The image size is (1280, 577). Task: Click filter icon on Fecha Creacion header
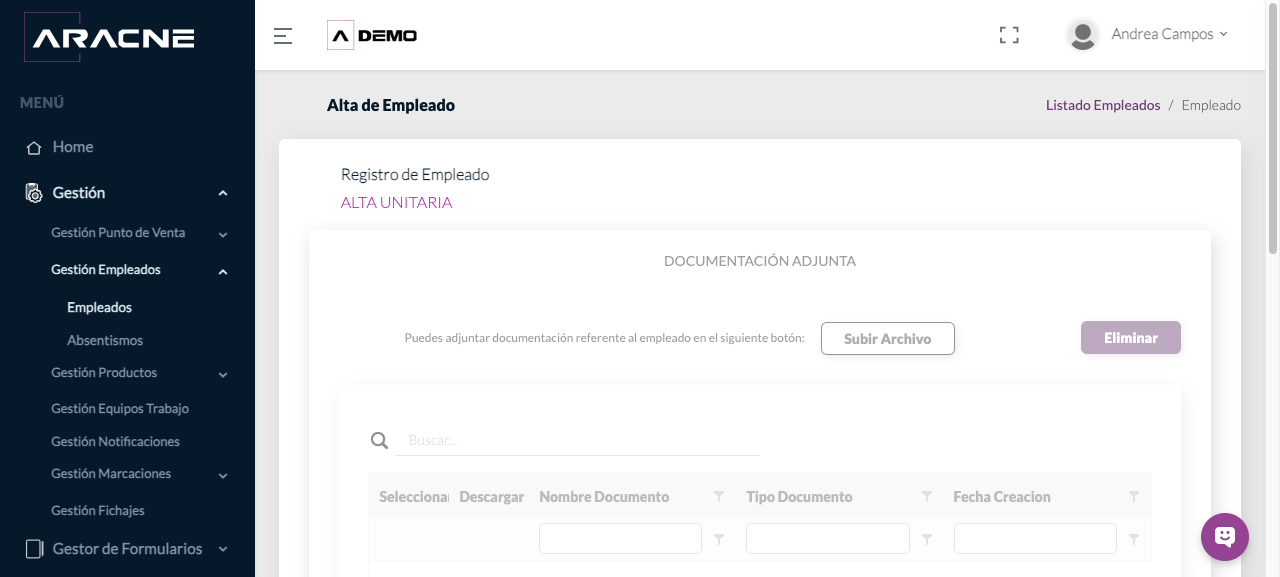[1134, 497]
